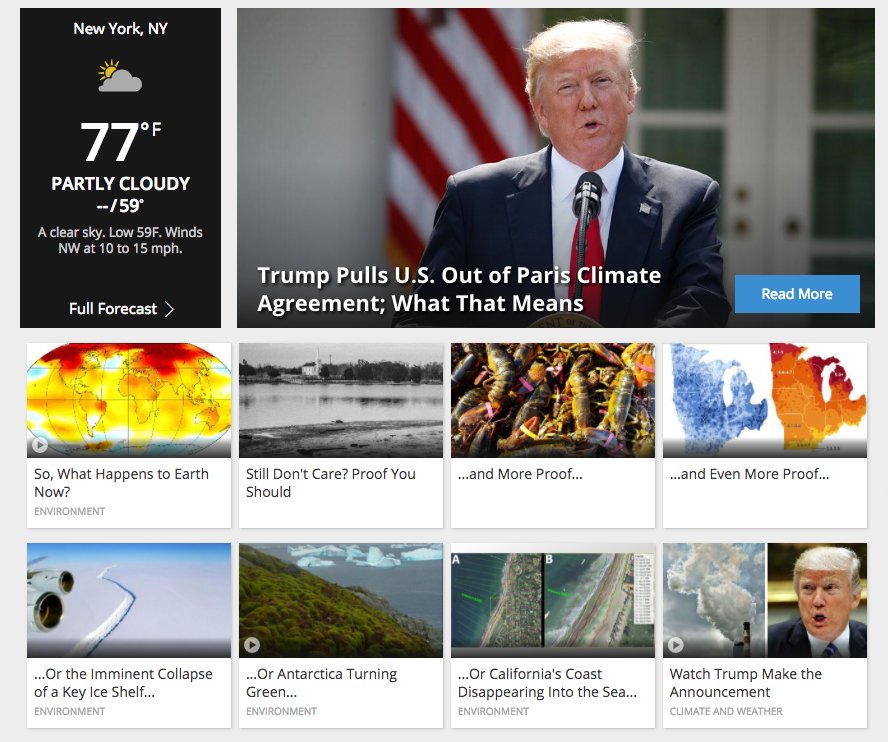Open 'So, What Happens to Earth Now?'
The width and height of the screenshot is (888, 742).
121,483
